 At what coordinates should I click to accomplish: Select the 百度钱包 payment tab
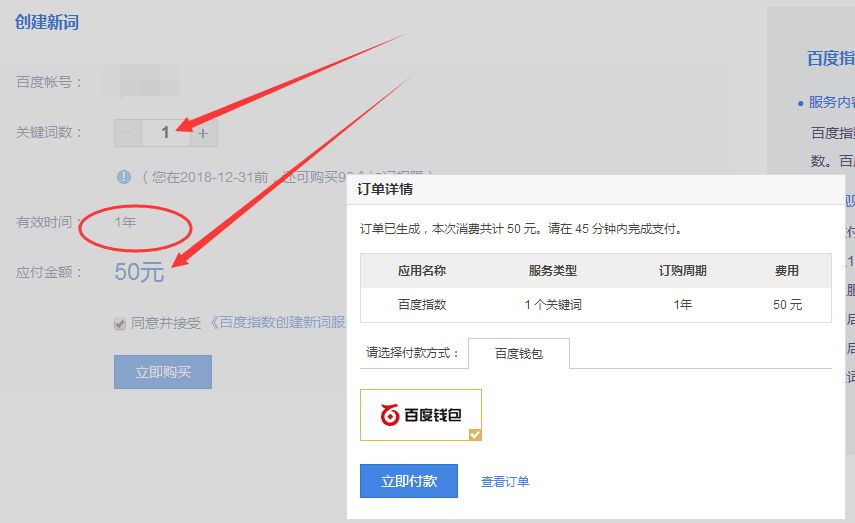pos(519,353)
